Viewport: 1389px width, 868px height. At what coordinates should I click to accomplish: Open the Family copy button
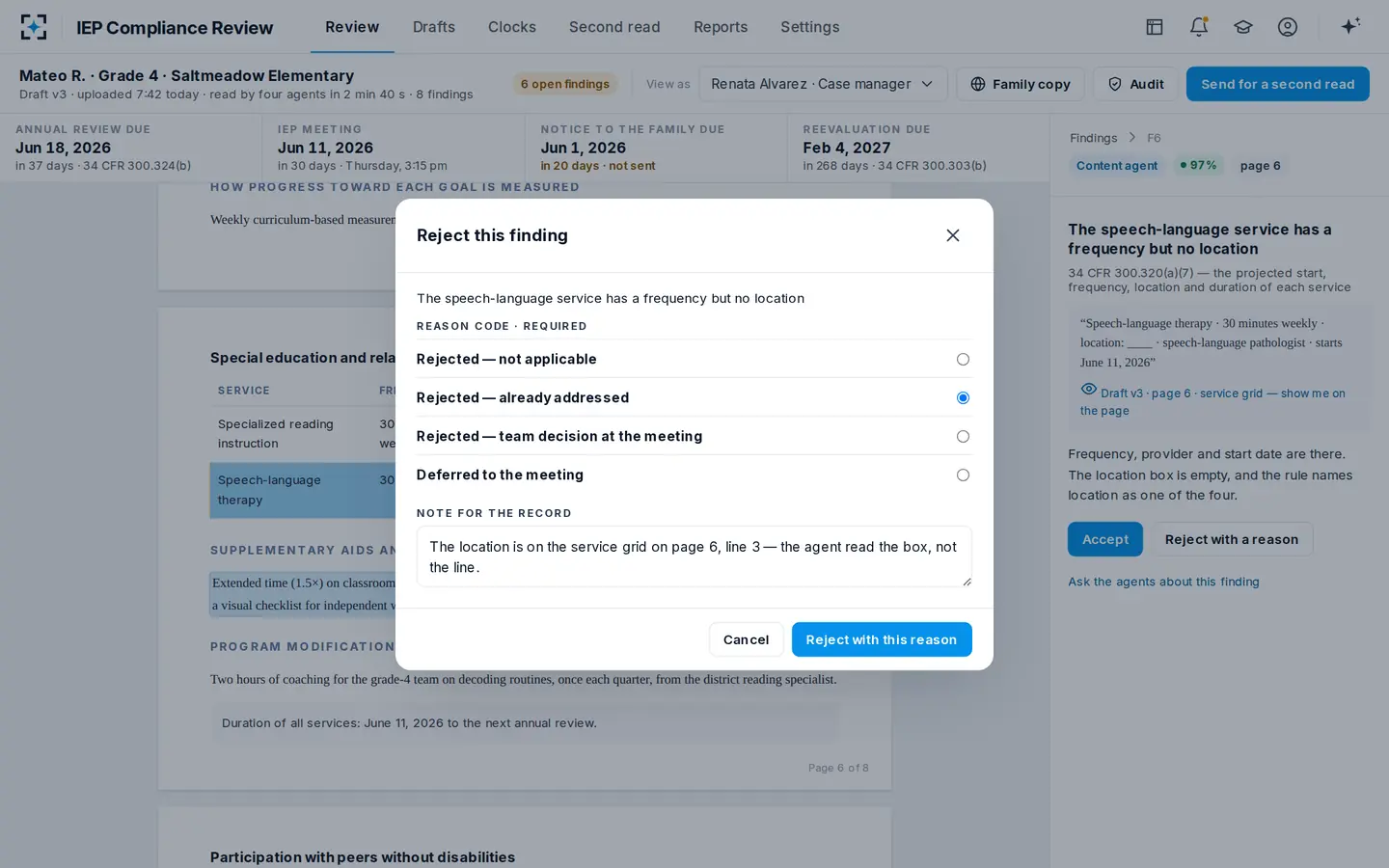(x=1021, y=84)
